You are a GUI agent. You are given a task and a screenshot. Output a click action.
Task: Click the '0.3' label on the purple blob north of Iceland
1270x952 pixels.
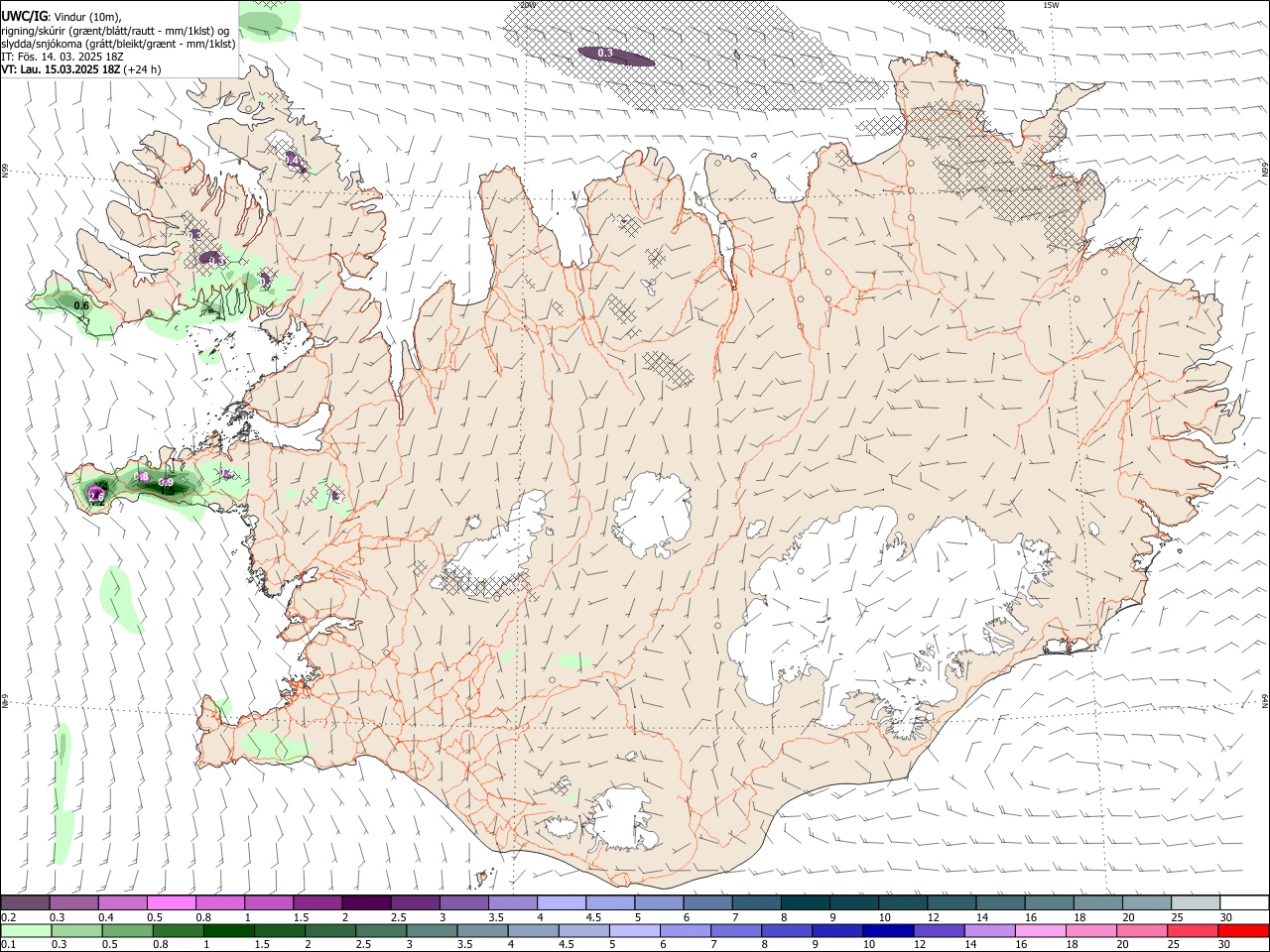[x=605, y=54]
